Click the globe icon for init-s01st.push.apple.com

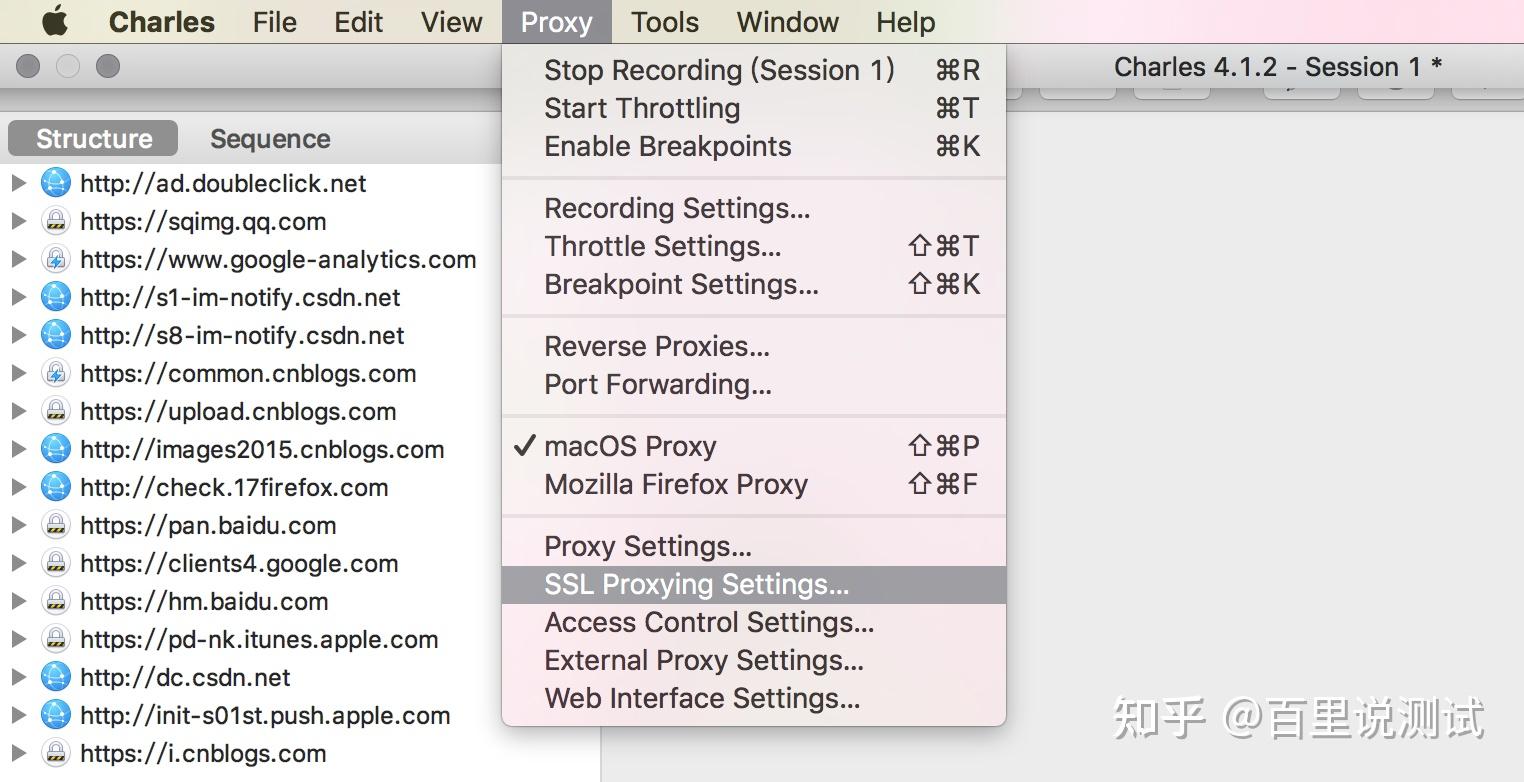56,715
